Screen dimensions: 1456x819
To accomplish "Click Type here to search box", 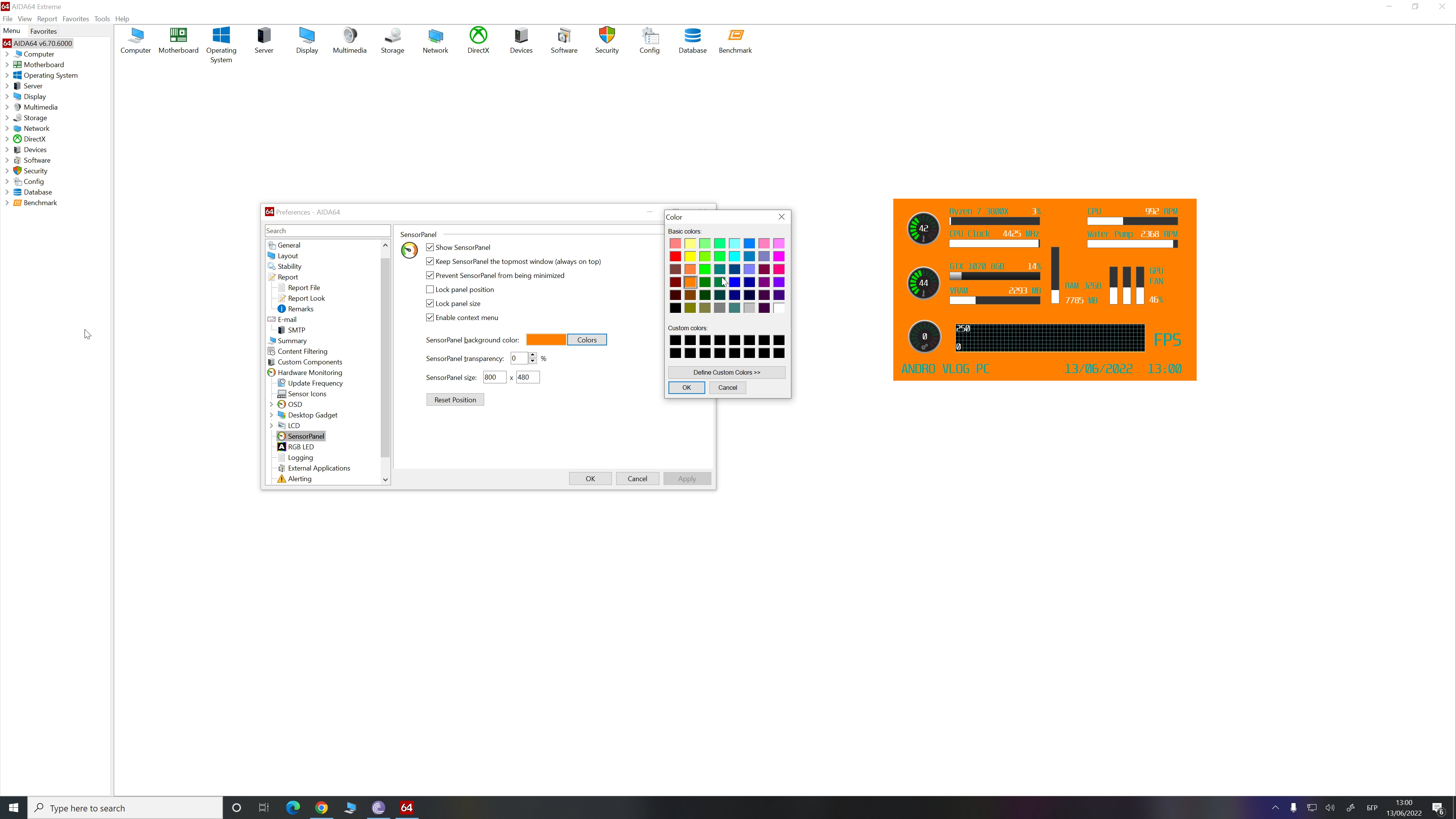I will [126, 808].
